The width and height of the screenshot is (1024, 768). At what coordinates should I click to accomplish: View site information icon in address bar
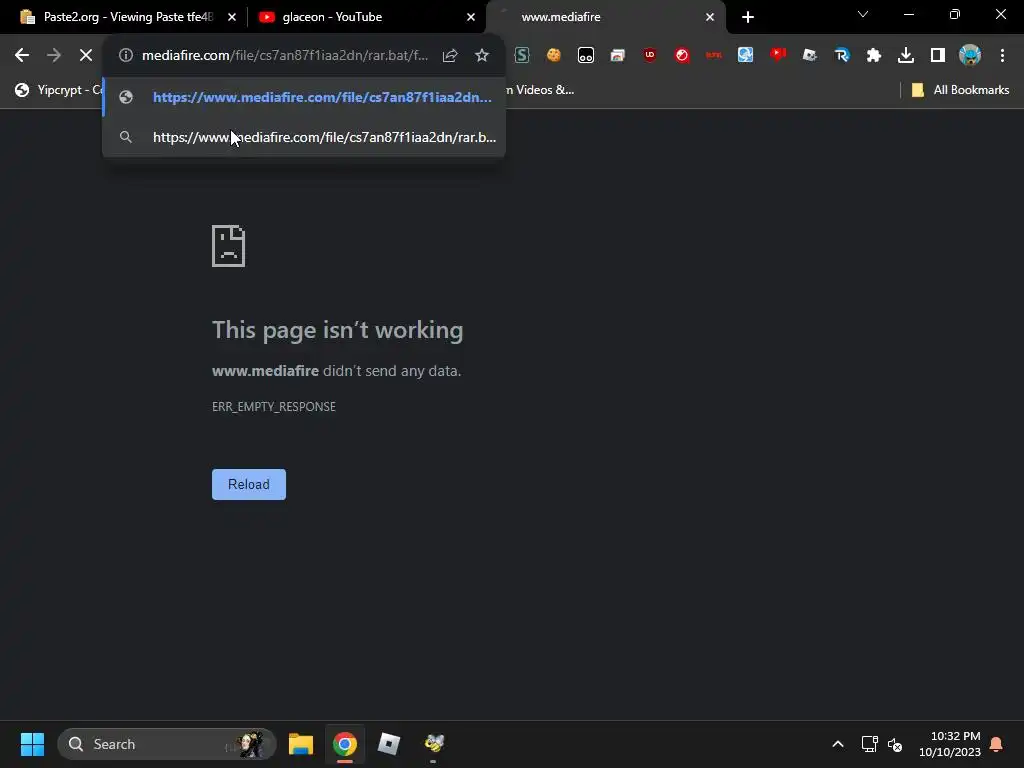[x=126, y=56]
